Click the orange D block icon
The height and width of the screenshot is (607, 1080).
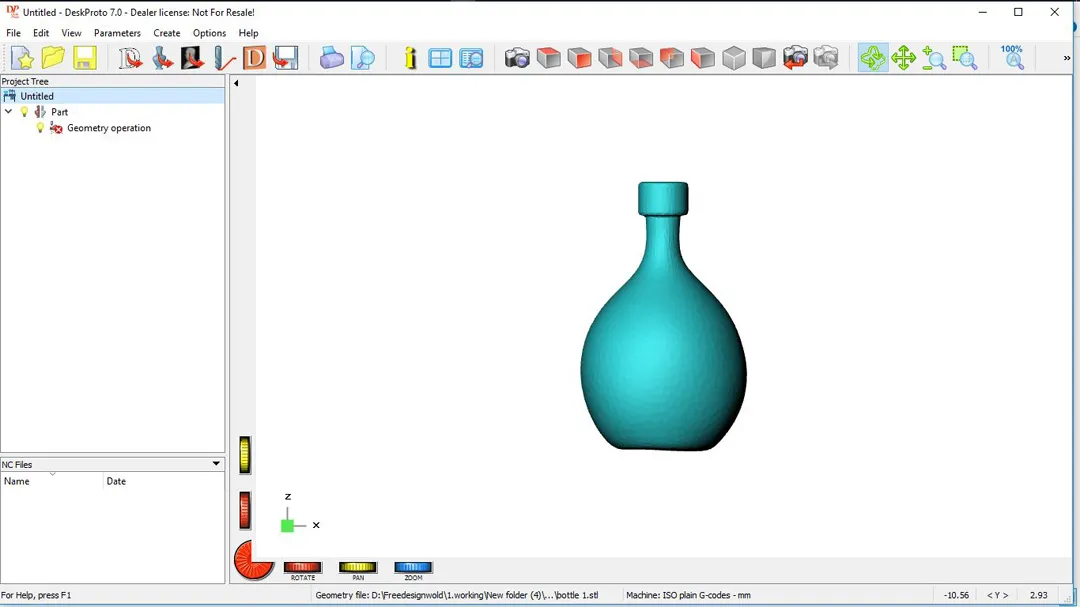coord(254,58)
